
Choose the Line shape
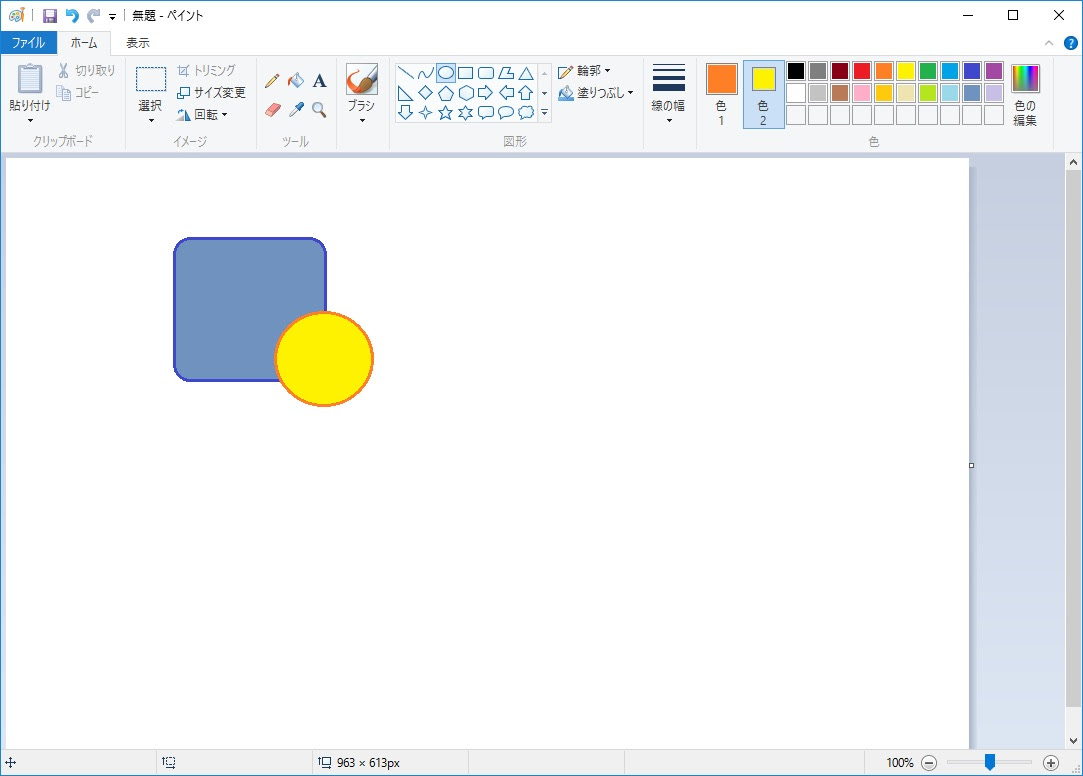pos(405,72)
